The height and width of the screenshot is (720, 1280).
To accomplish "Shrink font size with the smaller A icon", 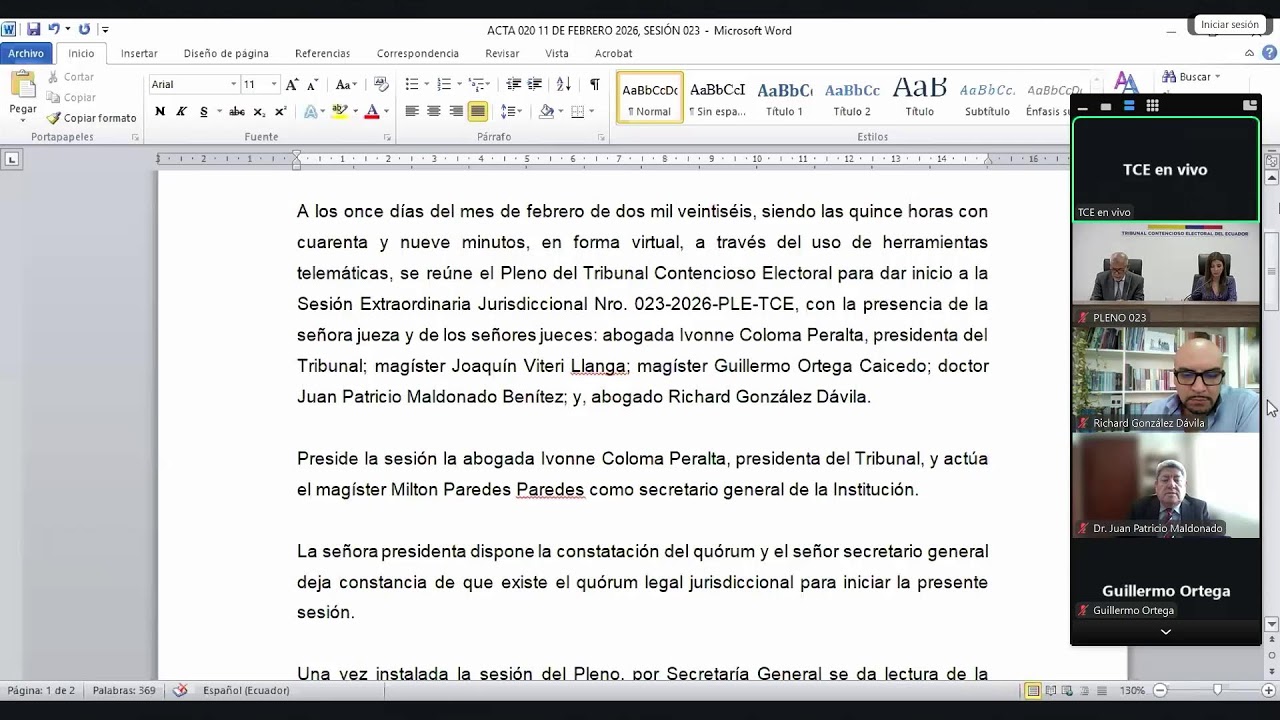I will pyautogui.click(x=312, y=85).
